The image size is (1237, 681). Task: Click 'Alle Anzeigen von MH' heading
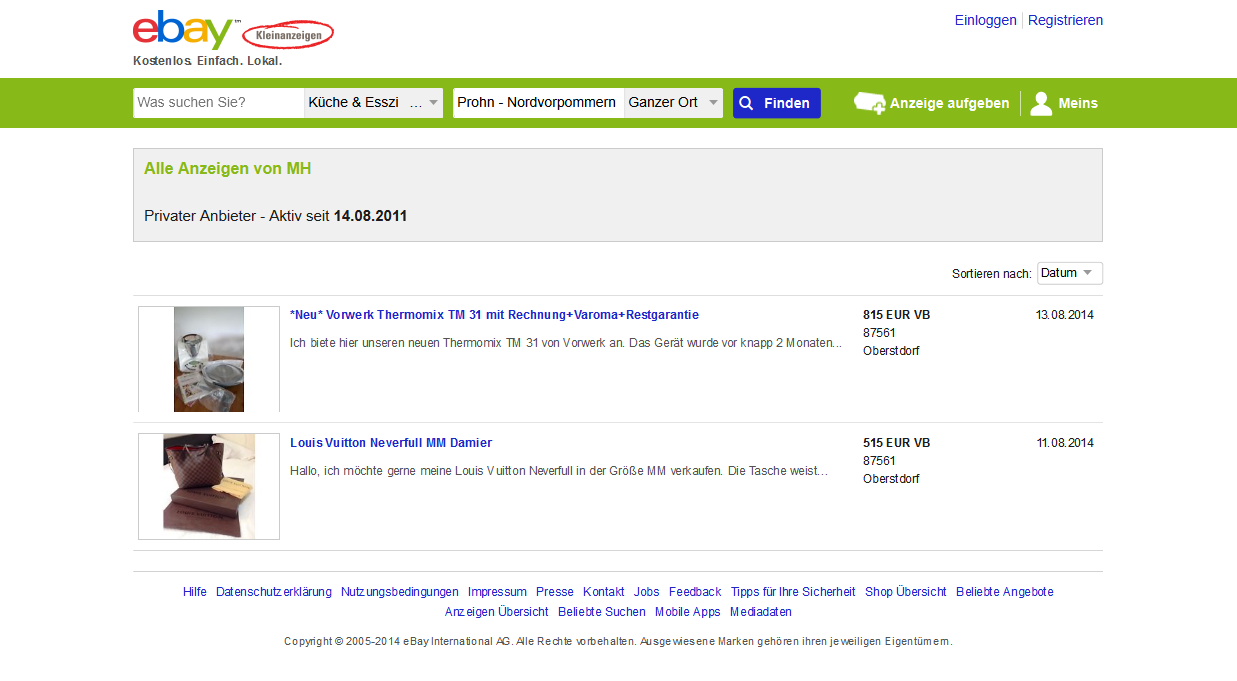227,169
